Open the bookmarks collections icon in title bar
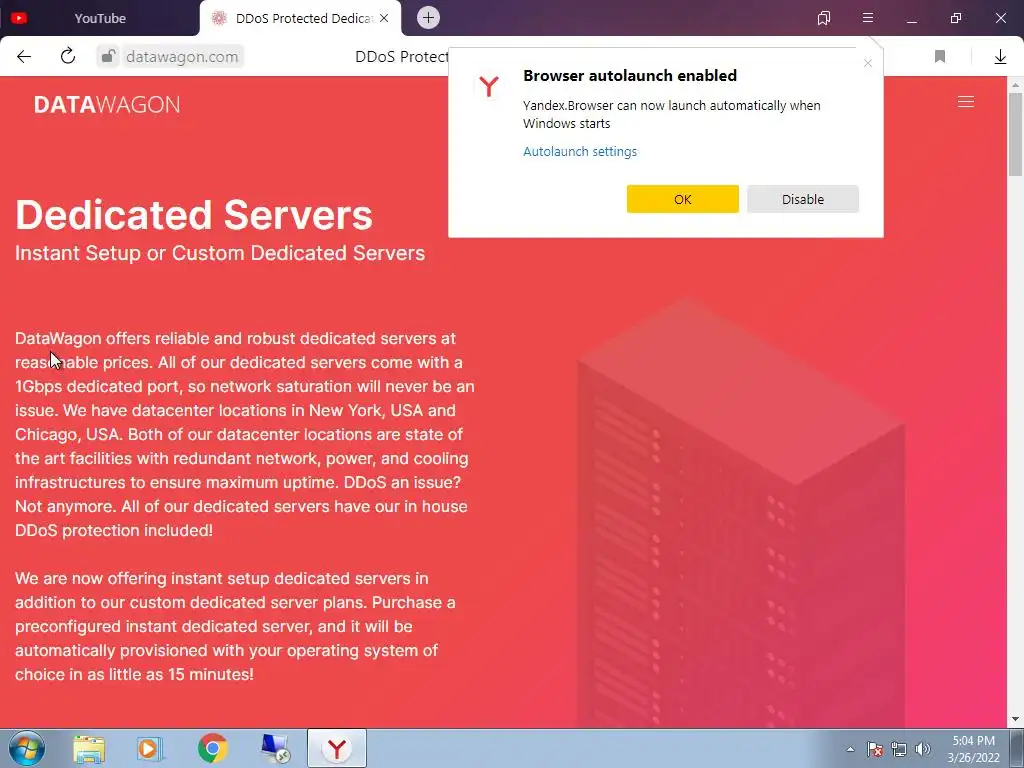The image size is (1024, 768). tap(824, 18)
